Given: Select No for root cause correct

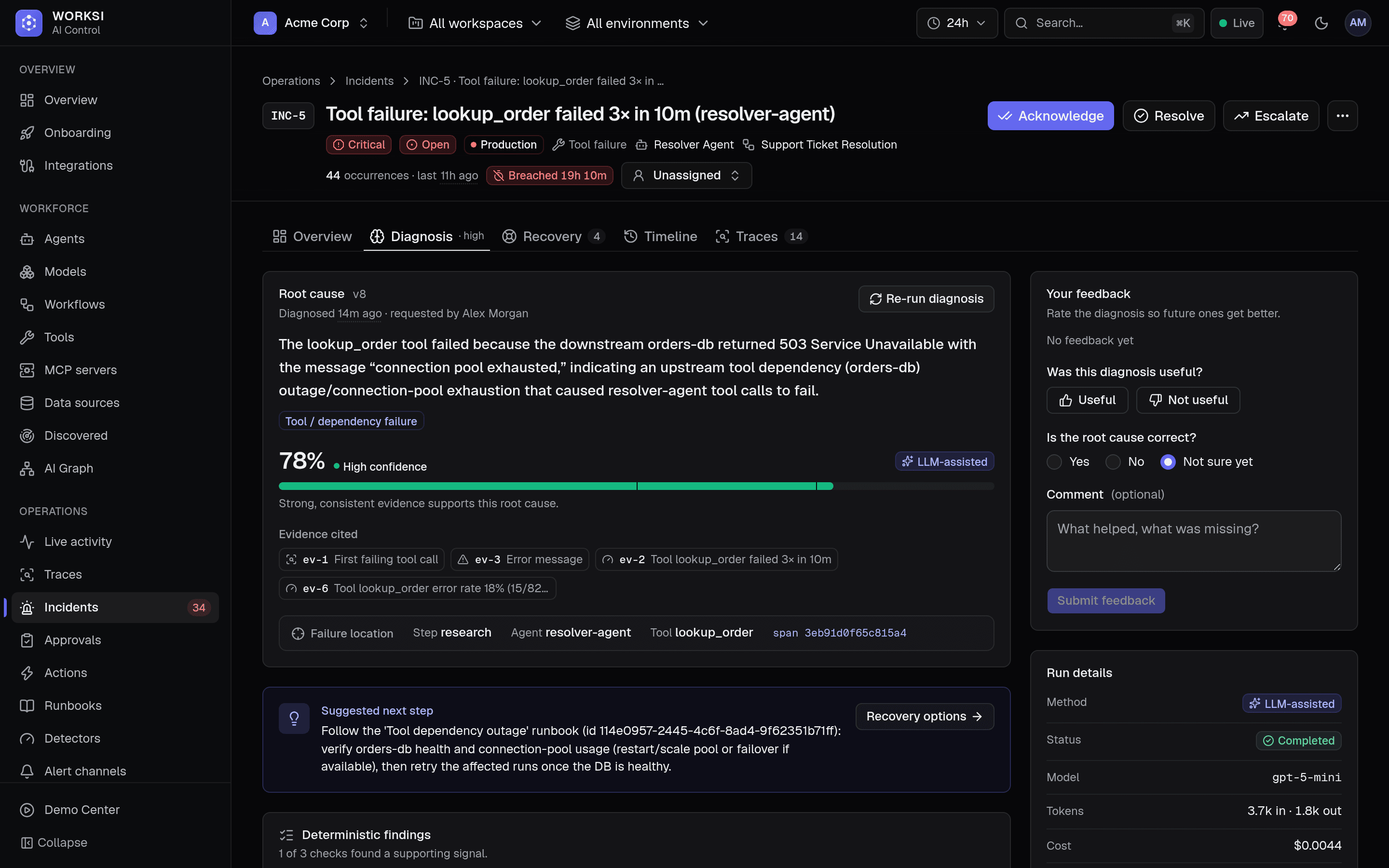Looking at the screenshot, I should [x=1112, y=462].
